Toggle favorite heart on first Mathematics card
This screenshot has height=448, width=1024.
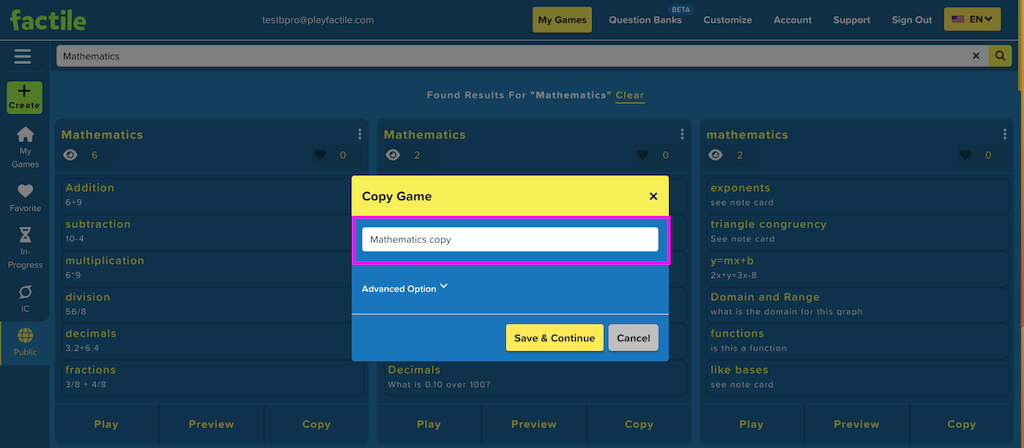pyautogui.click(x=320, y=155)
